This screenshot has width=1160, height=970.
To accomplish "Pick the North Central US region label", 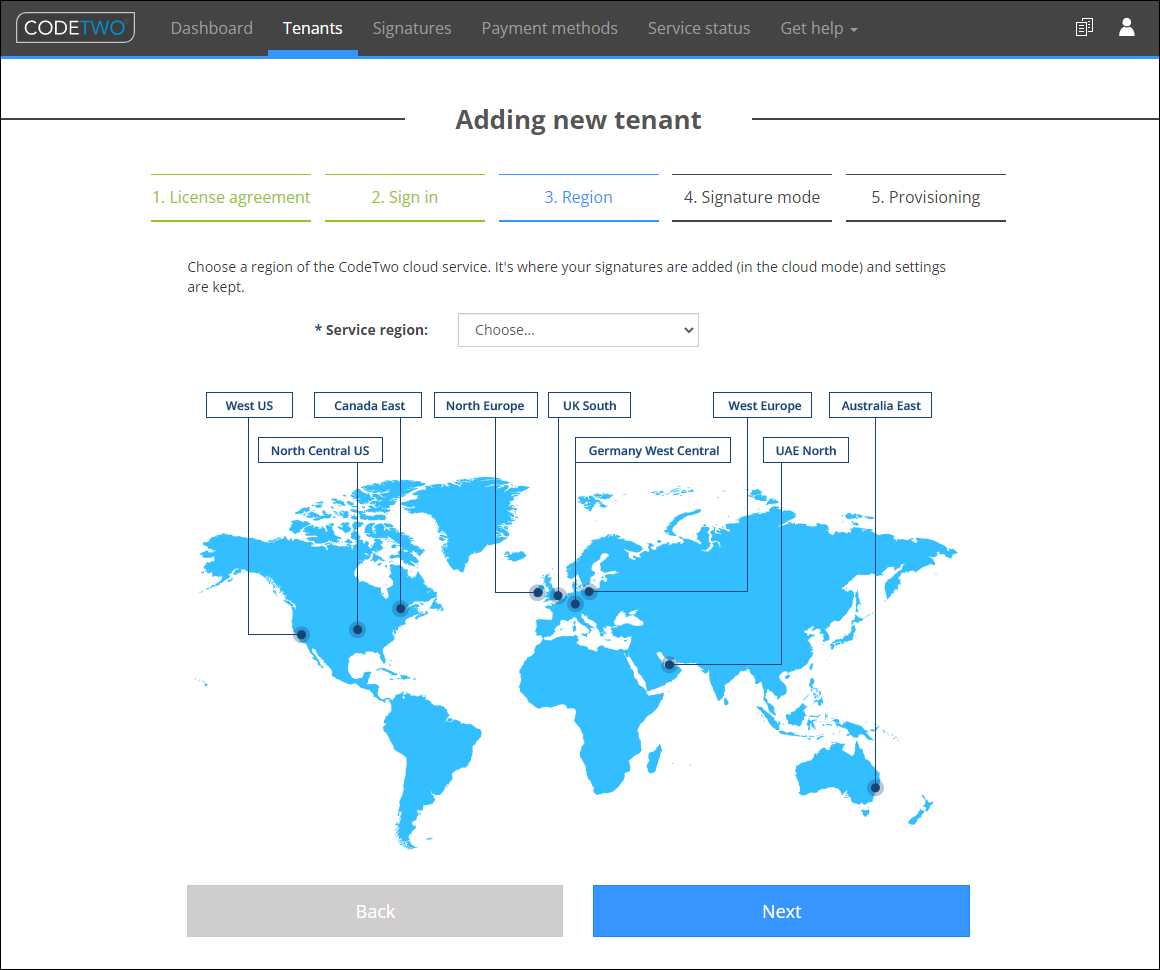I will (x=320, y=451).
